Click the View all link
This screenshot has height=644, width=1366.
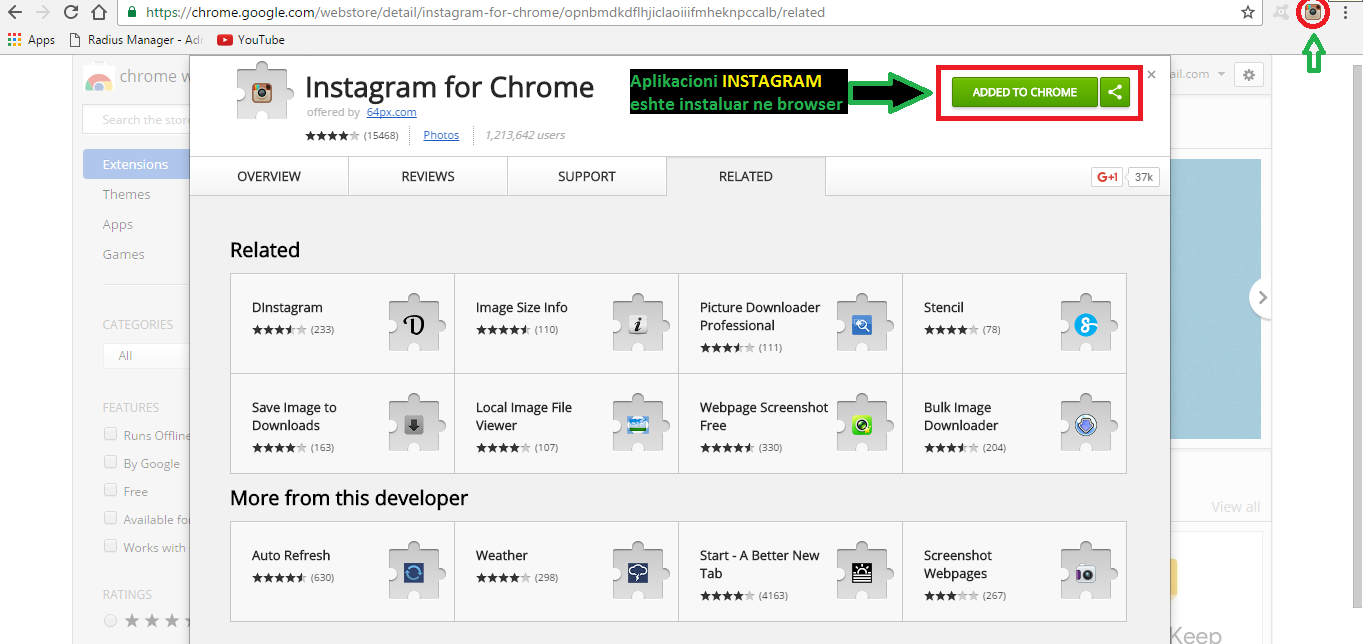pos(1236,507)
